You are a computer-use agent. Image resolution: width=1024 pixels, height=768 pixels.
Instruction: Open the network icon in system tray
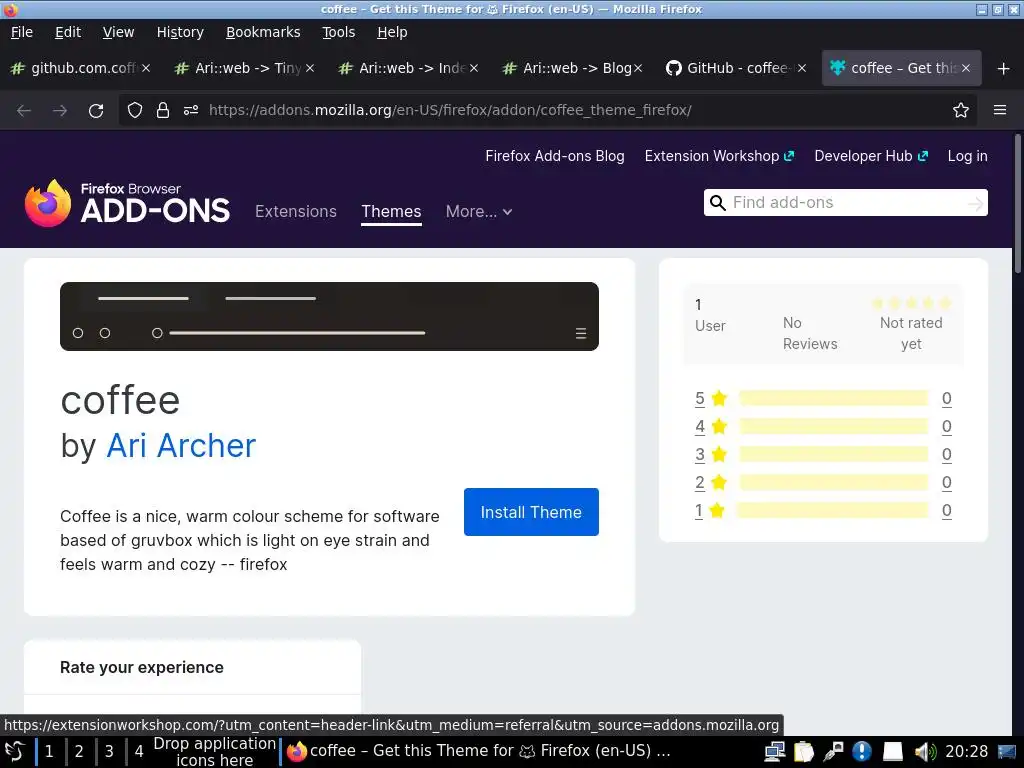pyautogui.click(x=775, y=752)
